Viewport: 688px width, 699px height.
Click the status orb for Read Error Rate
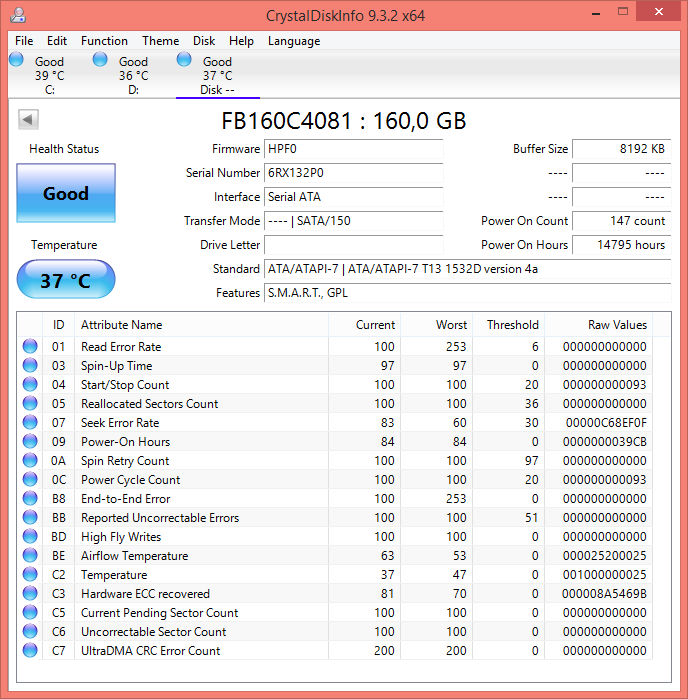(30, 346)
